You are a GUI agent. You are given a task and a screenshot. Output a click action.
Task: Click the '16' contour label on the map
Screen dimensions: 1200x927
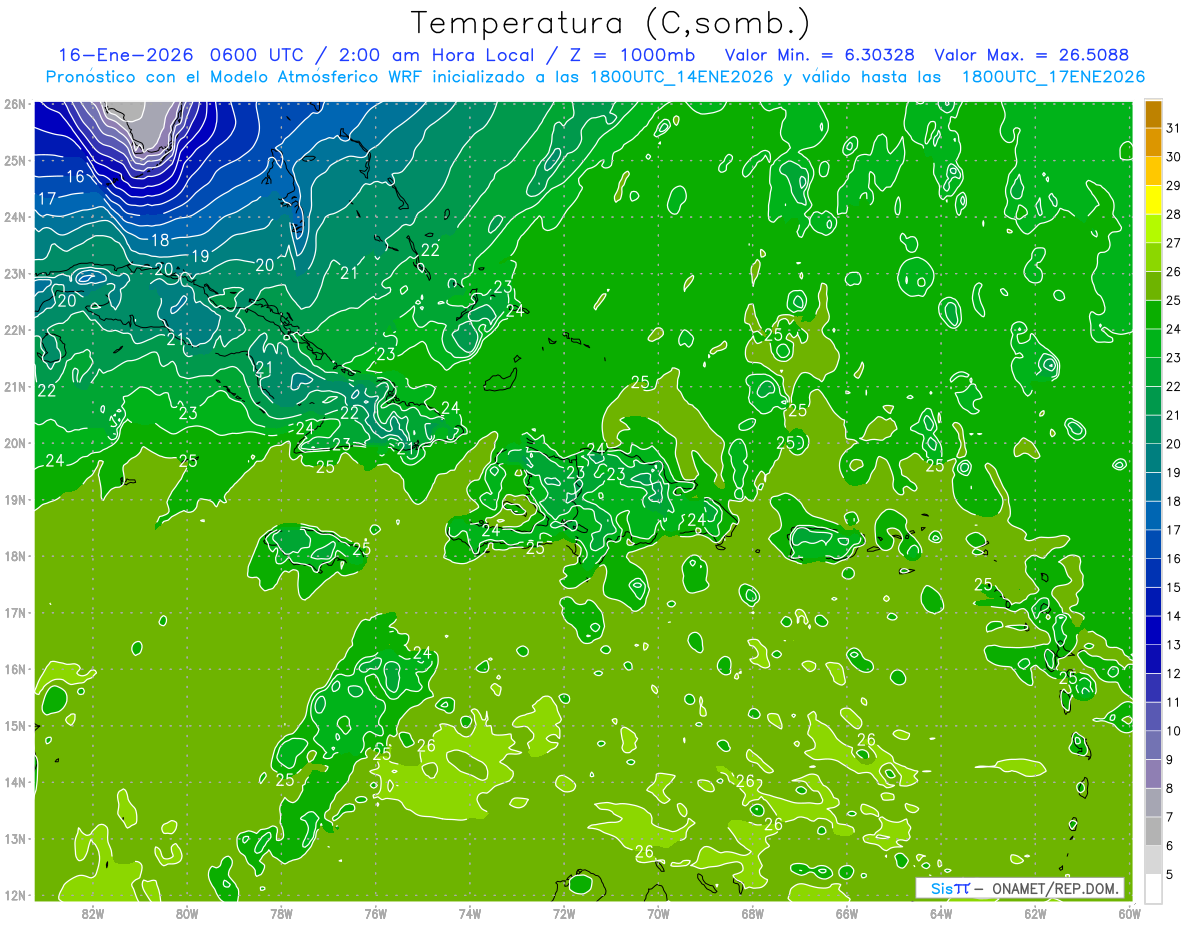(x=75, y=177)
